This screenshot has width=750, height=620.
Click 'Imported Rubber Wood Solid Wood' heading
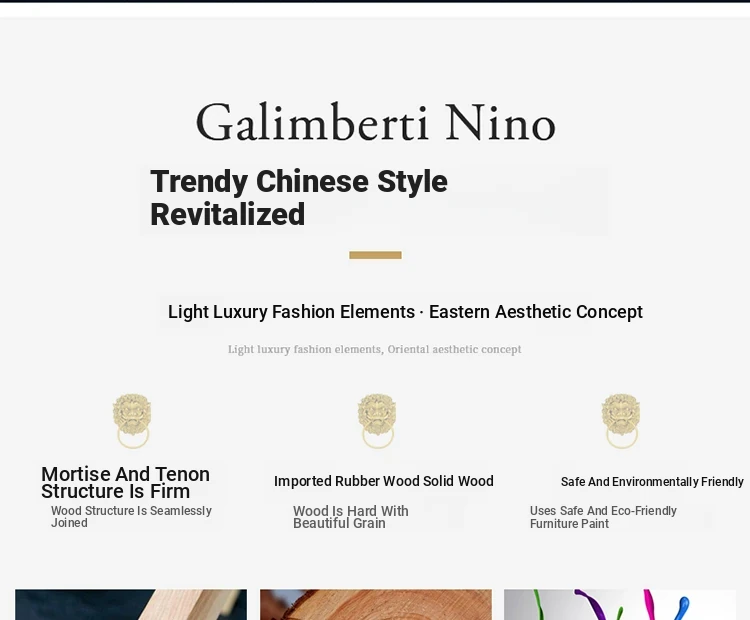[384, 481]
